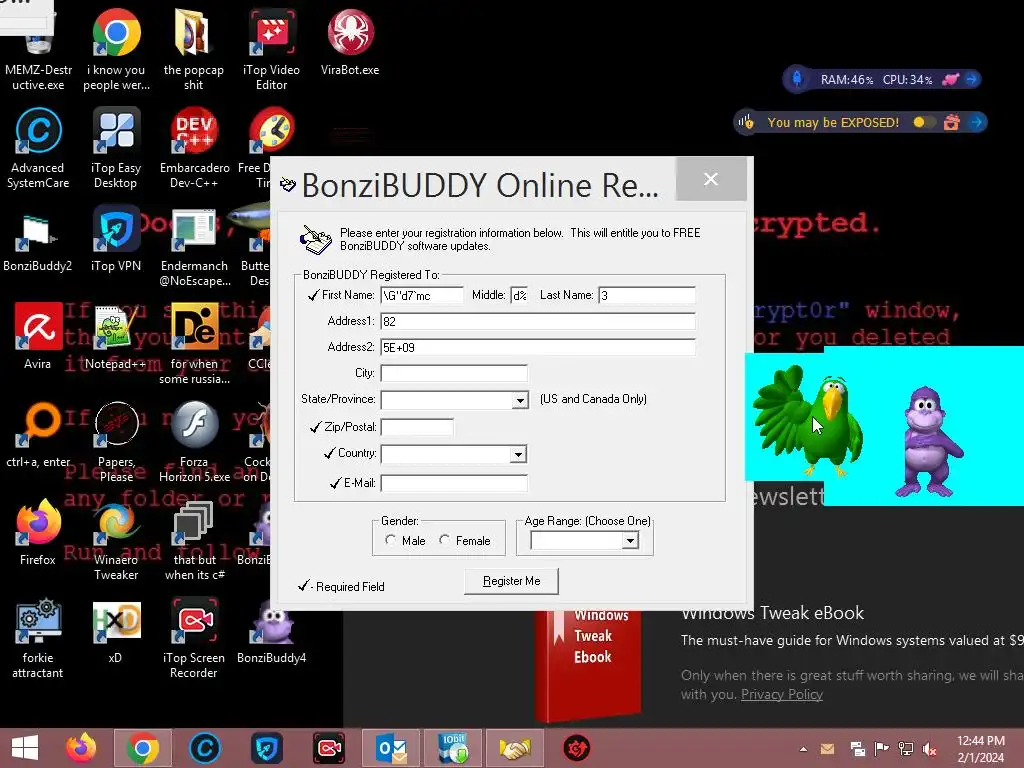Click the green Peedy parrot character
Image resolution: width=1024 pixels, height=768 pixels.
808,420
